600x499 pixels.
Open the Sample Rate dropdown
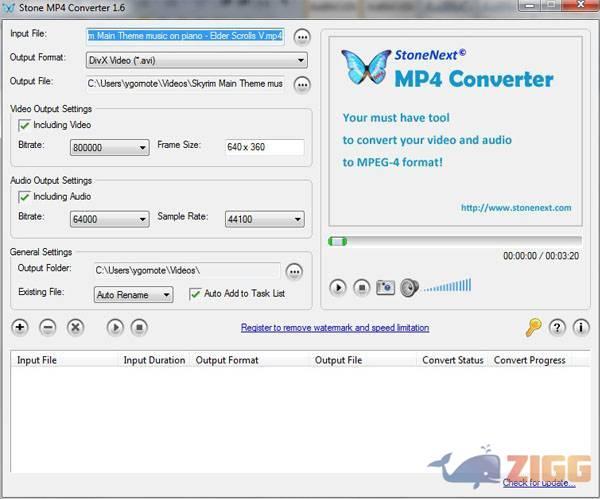pyautogui.click(x=297, y=220)
